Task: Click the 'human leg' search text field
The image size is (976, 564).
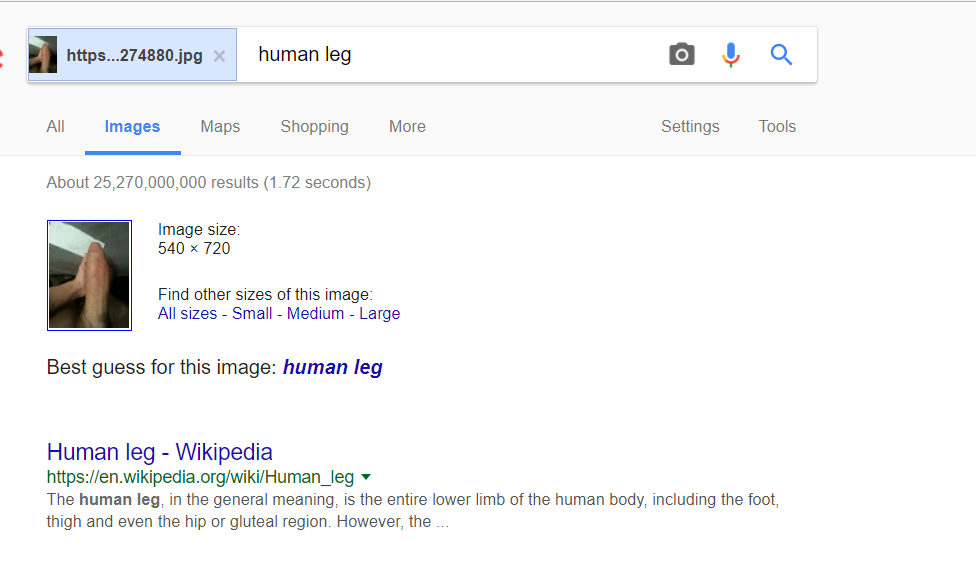Action: tap(450, 55)
